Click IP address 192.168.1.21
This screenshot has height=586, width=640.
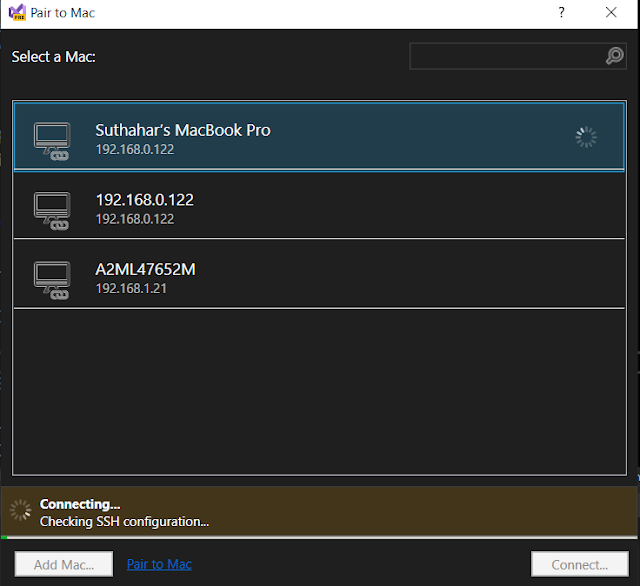131,289
